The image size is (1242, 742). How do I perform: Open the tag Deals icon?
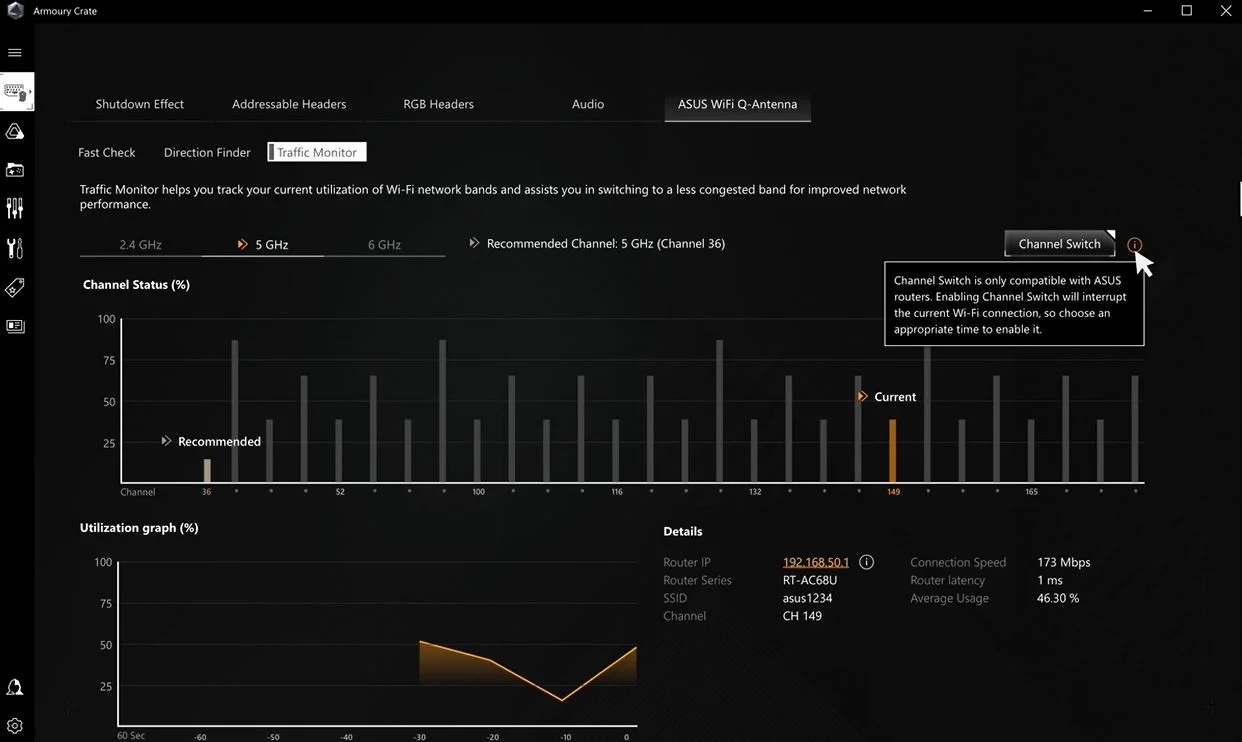[15, 288]
